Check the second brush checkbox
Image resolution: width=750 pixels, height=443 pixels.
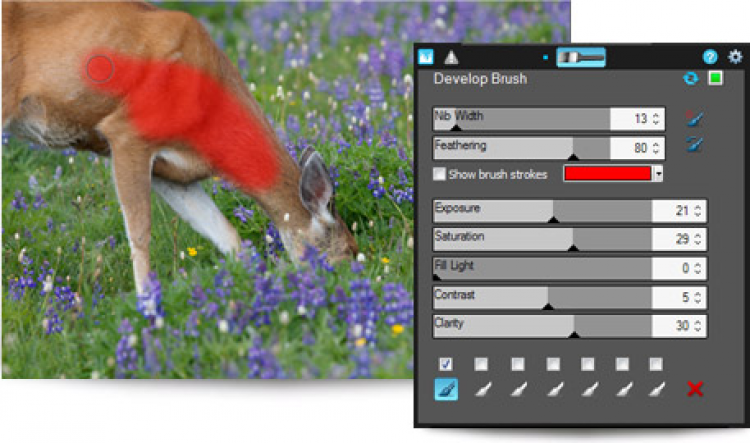481,364
